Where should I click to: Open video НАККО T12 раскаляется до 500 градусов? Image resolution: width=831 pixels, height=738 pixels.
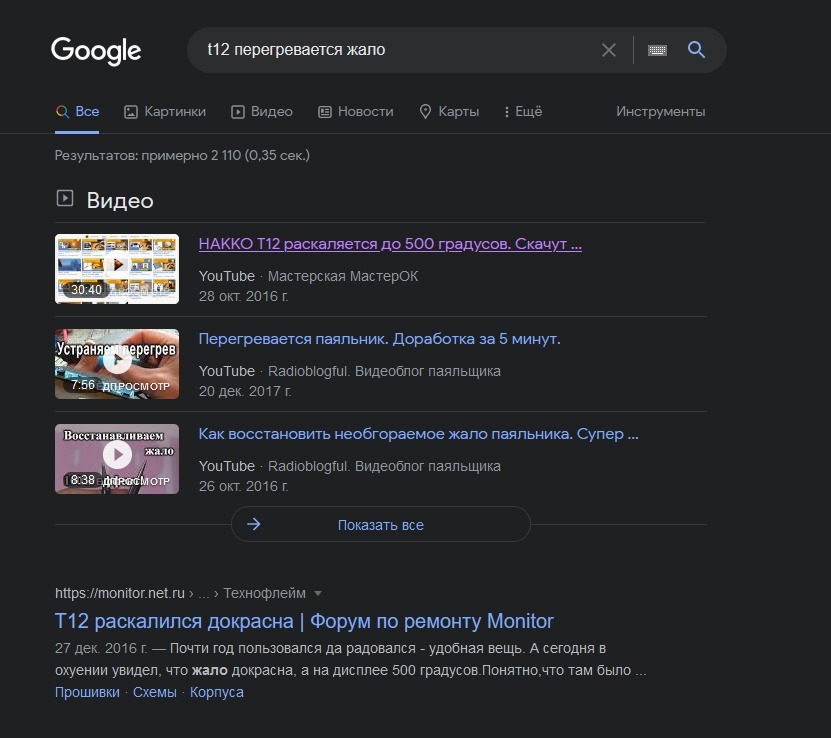(390, 244)
